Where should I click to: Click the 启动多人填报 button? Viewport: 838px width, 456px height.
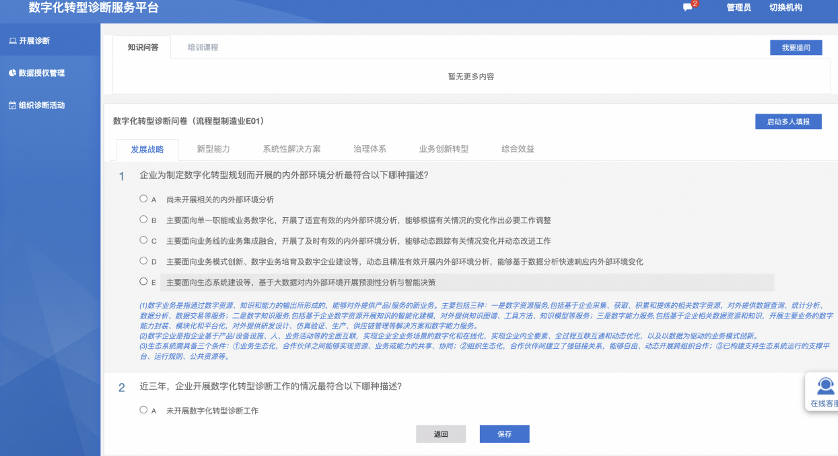[x=788, y=121]
